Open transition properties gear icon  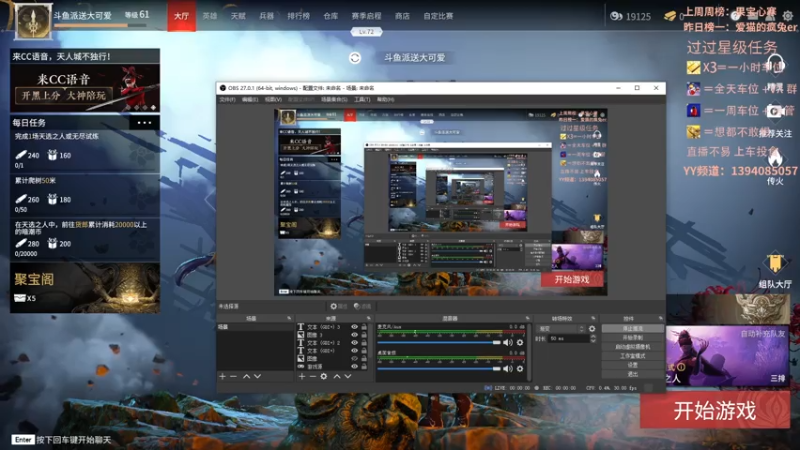[592, 329]
